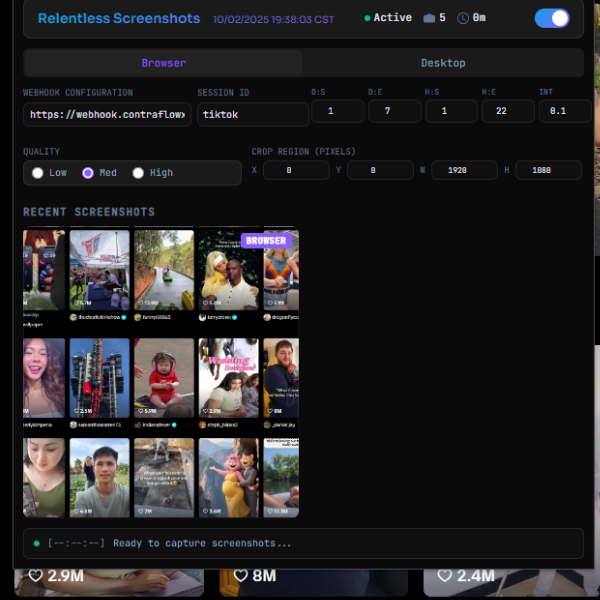Open the Browser tab
The width and height of the screenshot is (600, 600).
tap(163, 63)
